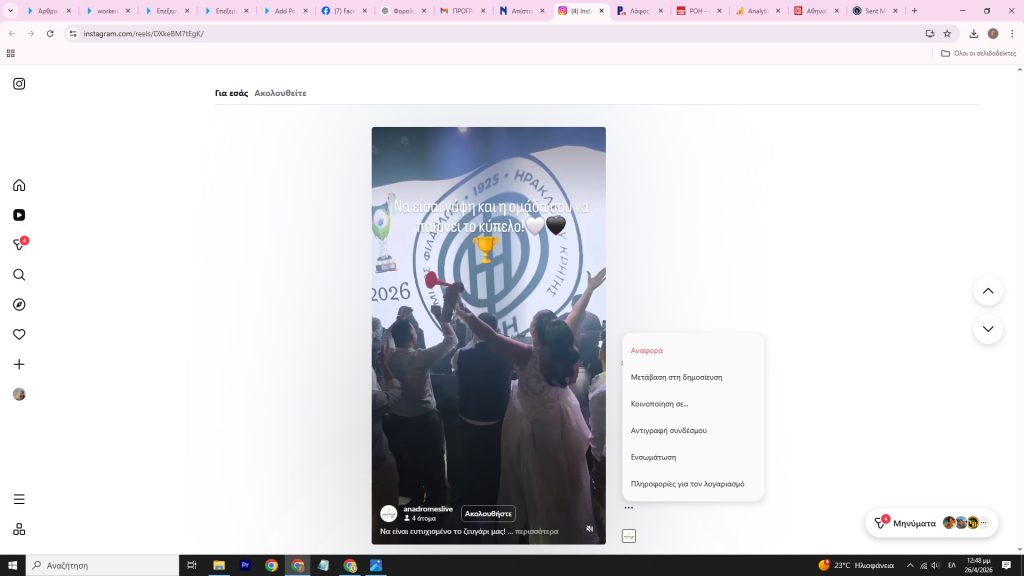
Task: Bookmark page with star icon
Action: [947, 33]
